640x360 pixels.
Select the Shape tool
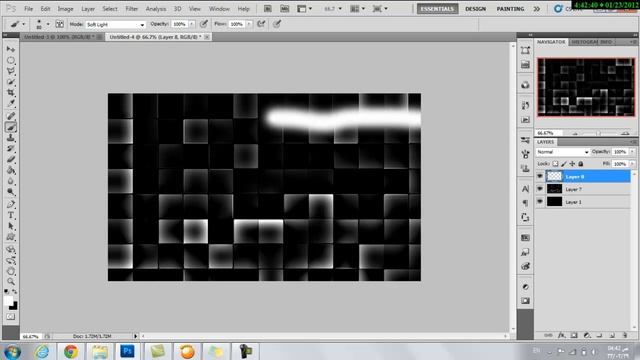[x=11, y=237]
